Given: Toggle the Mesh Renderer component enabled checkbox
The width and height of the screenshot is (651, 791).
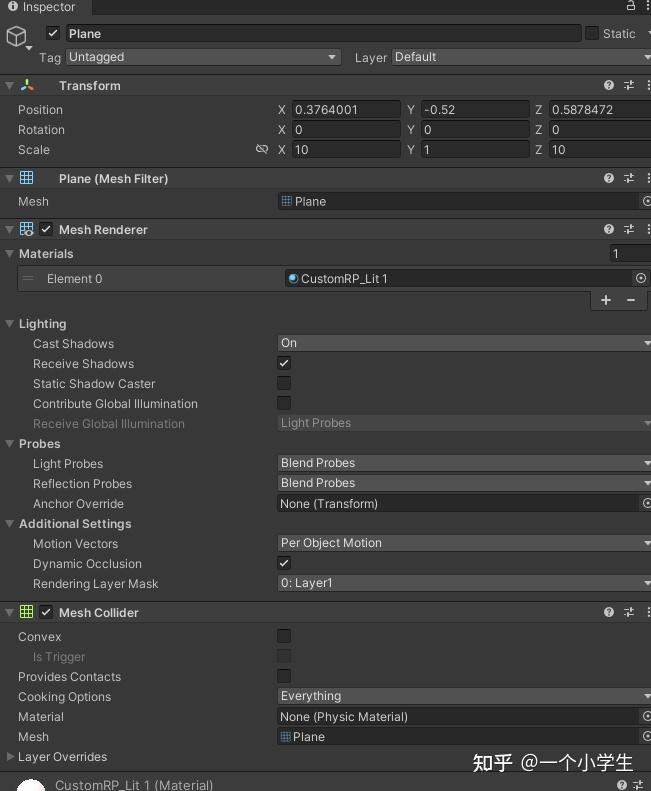Looking at the screenshot, I should coord(46,230).
